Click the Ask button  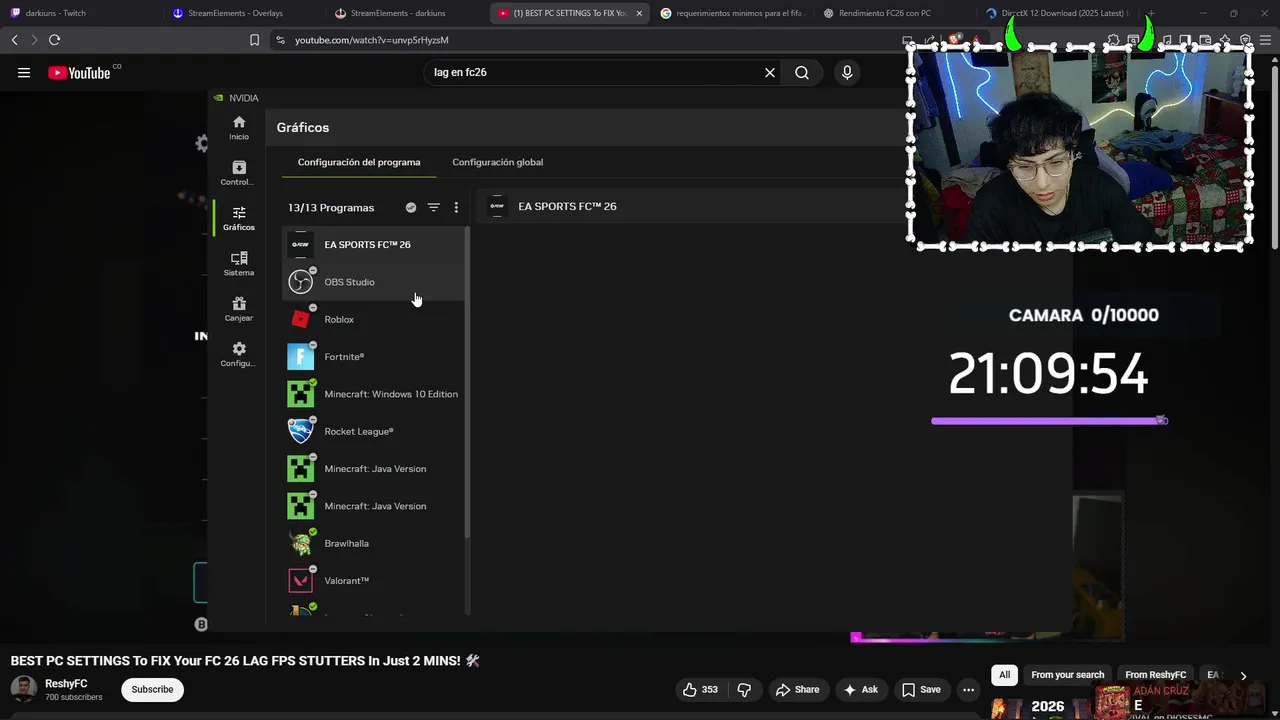[x=861, y=689]
